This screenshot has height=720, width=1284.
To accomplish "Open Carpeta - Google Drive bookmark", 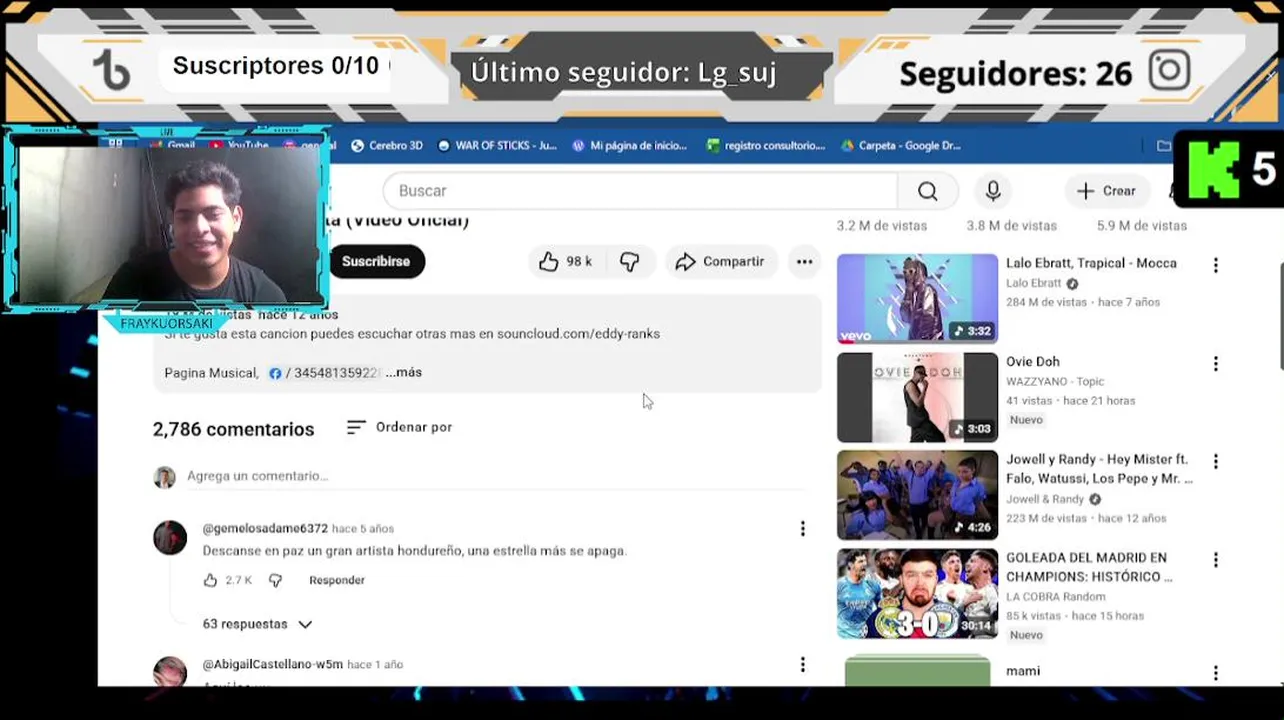I will click(x=900, y=146).
